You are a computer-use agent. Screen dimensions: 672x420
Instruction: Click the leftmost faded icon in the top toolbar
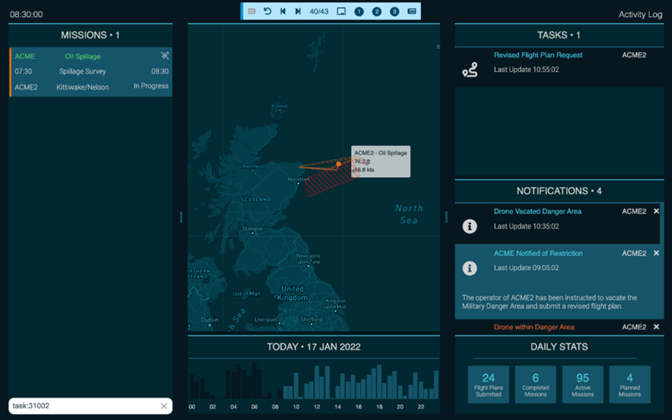252,11
